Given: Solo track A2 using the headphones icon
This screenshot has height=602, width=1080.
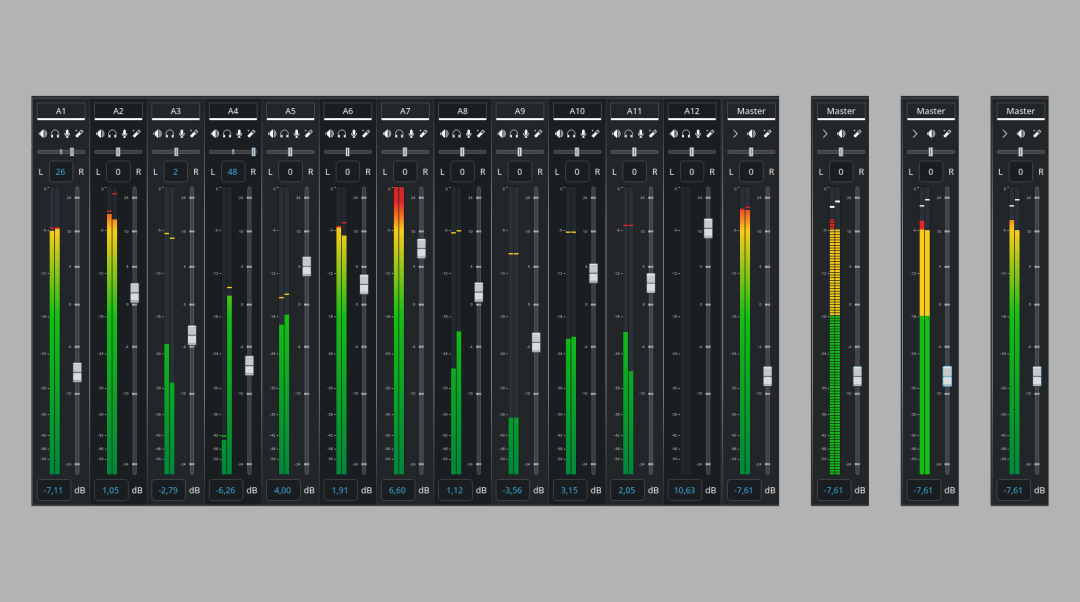Looking at the screenshot, I should (112, 133).
